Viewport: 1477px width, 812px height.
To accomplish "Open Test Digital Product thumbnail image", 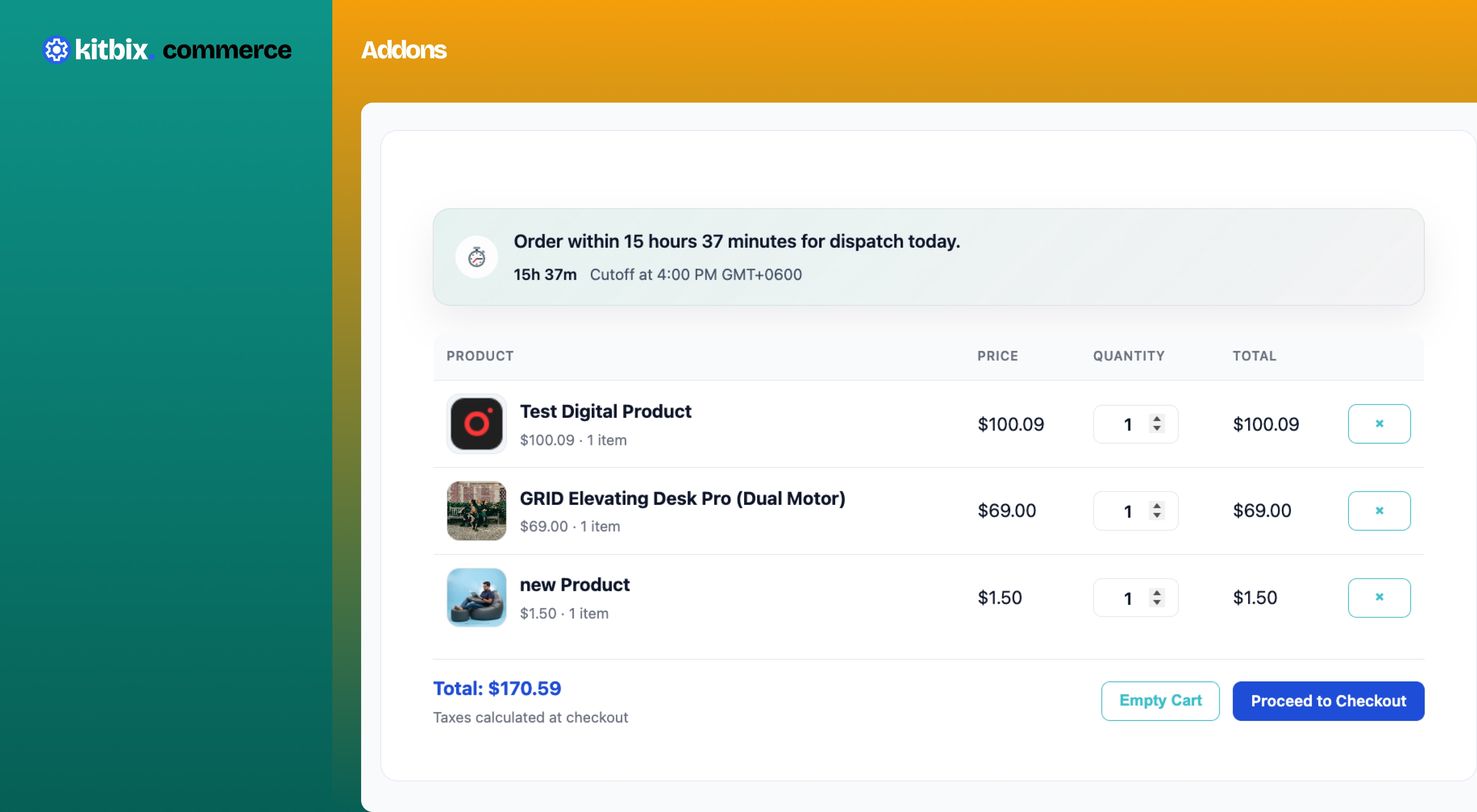I will 476,423.
